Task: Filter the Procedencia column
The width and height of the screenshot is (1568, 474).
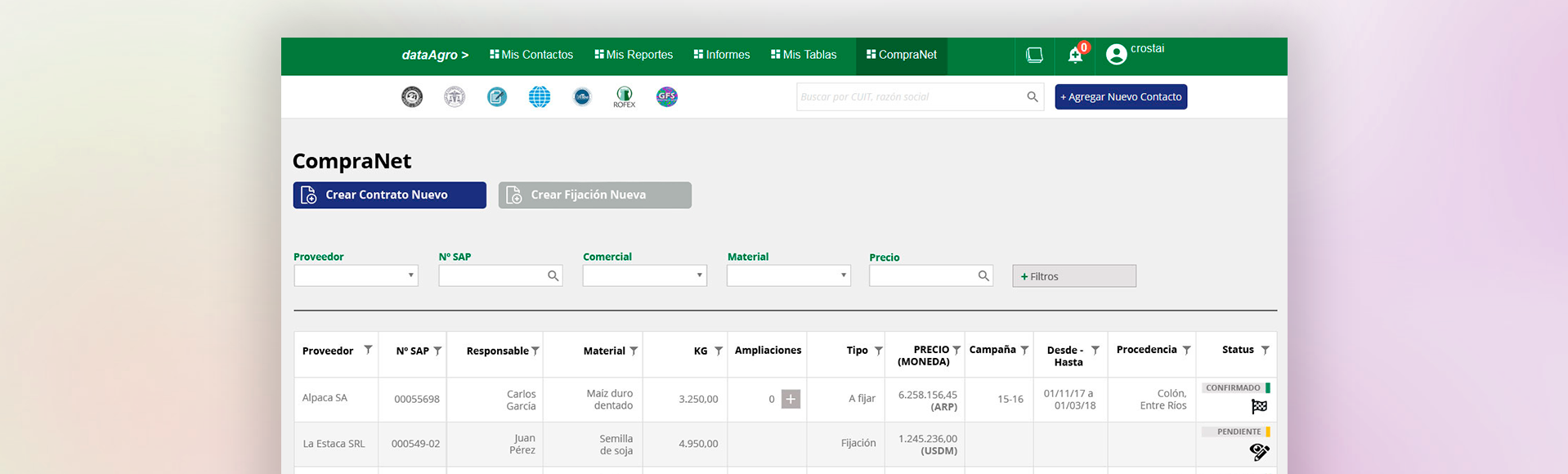Action: click(x=1186, y=350)
